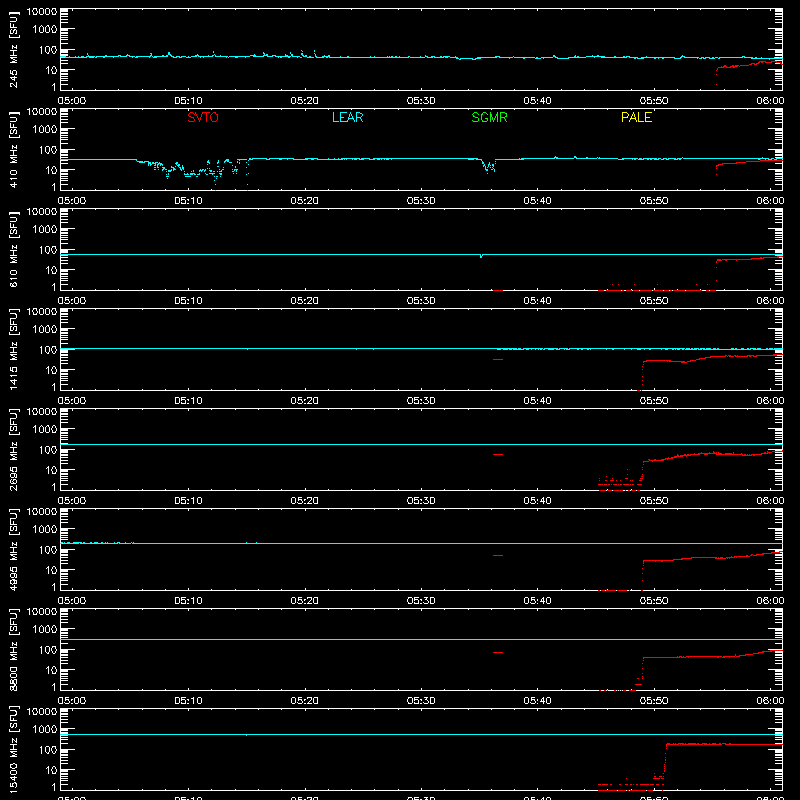Select the 410 MHz [SFU] axis label
The height and width of the screenshot is (800, 800).
tap(14, 149)
